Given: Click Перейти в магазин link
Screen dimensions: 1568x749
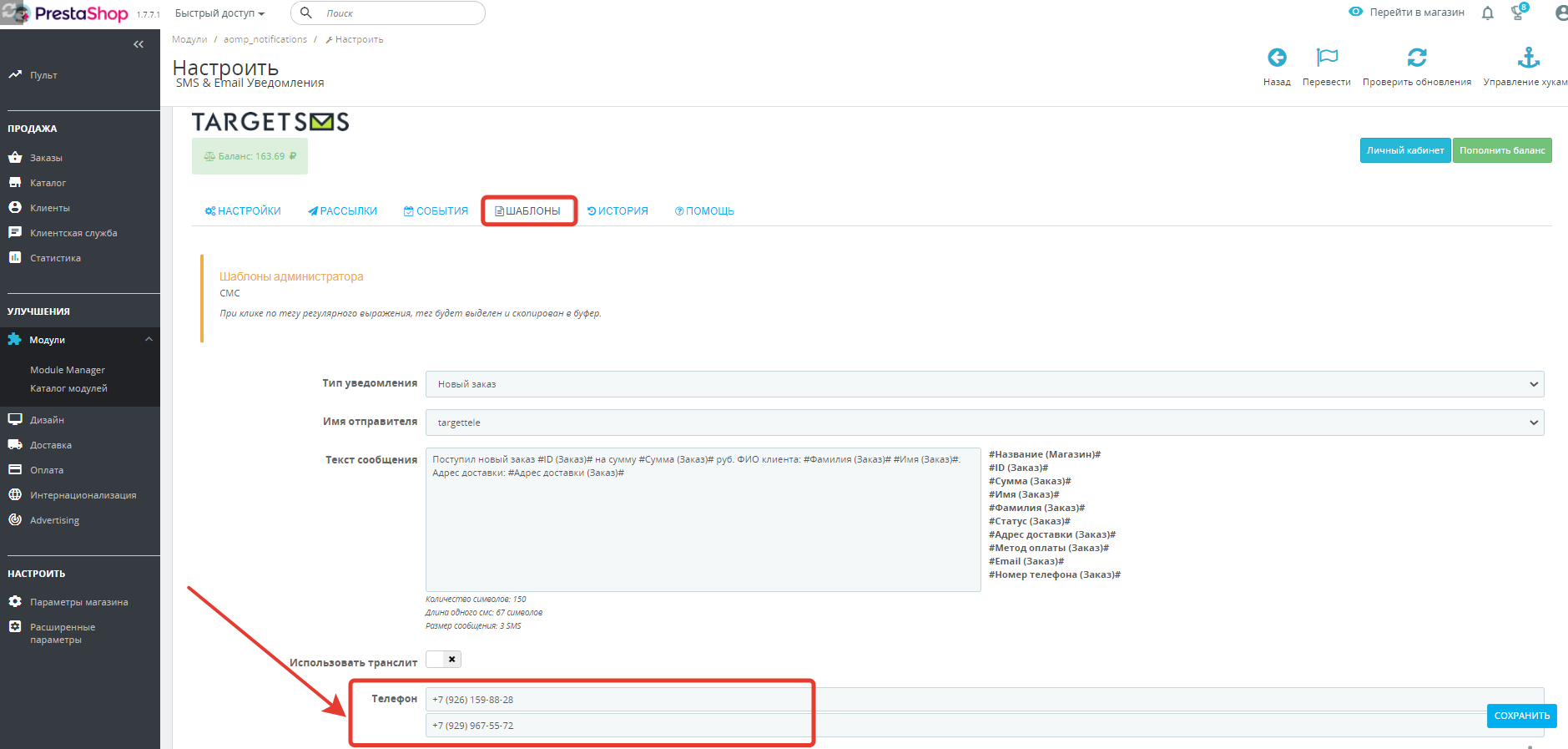Looking at the screenshot, I should [x=1407, y=12].
